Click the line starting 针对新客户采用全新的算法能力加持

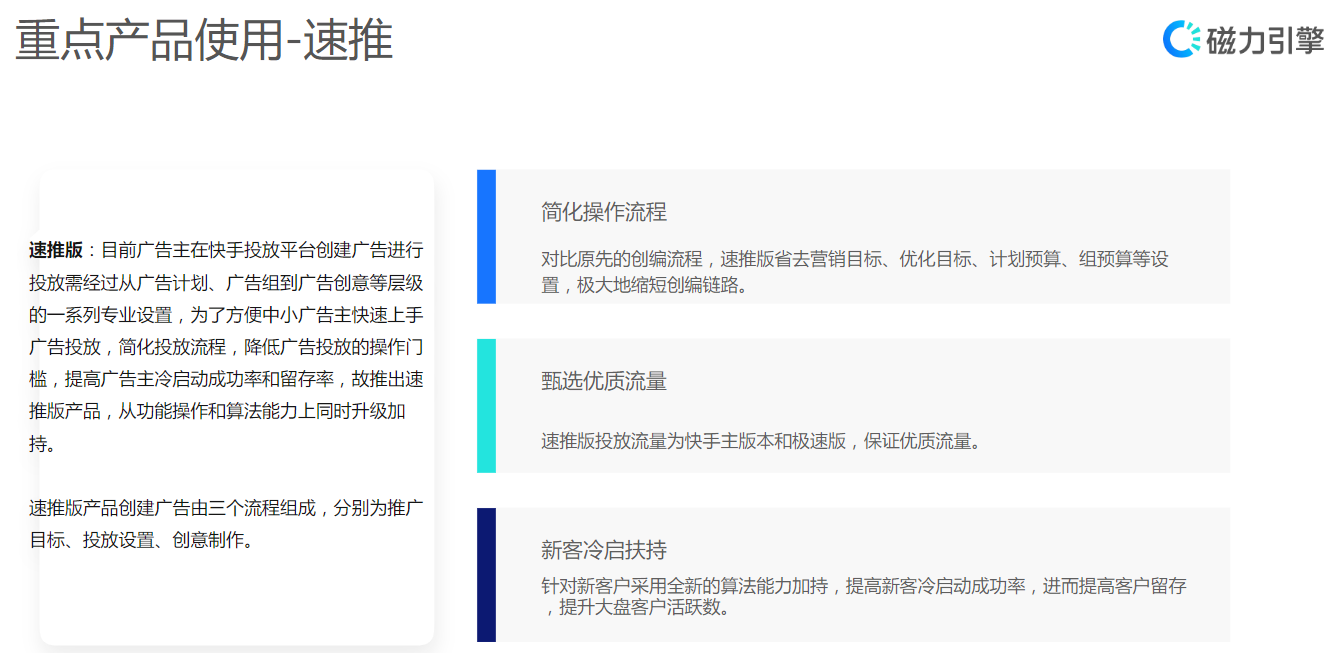click(x=862, y=586)
